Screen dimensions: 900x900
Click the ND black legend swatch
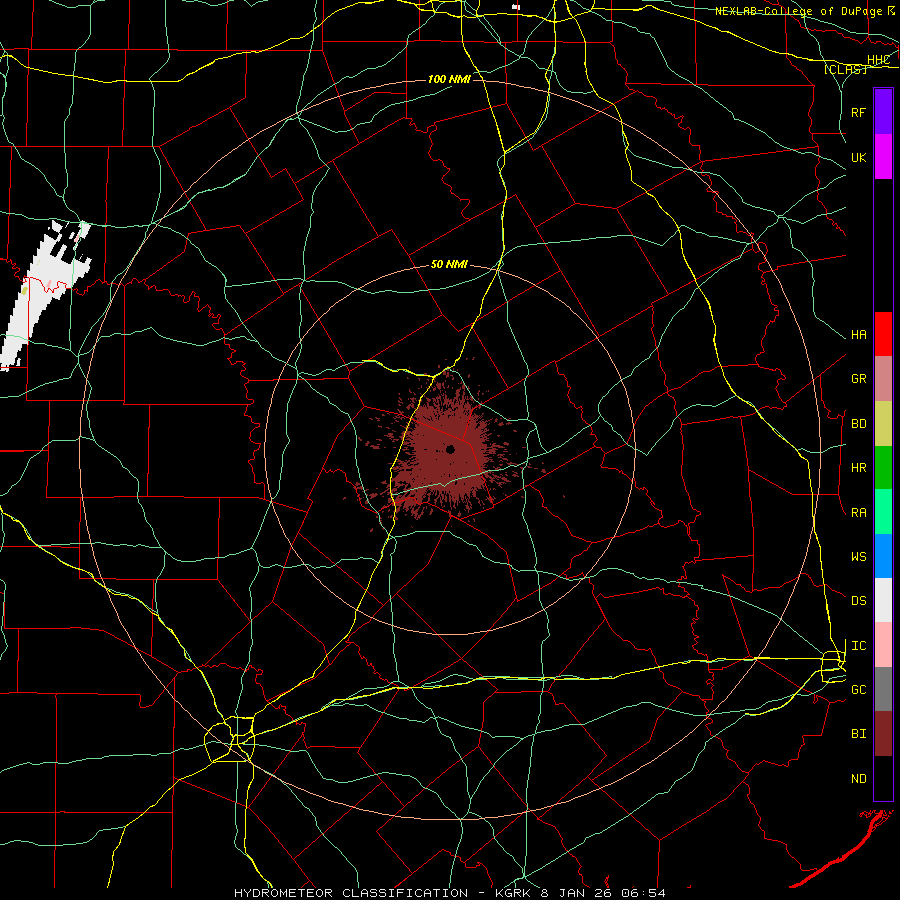coord(883,778)
